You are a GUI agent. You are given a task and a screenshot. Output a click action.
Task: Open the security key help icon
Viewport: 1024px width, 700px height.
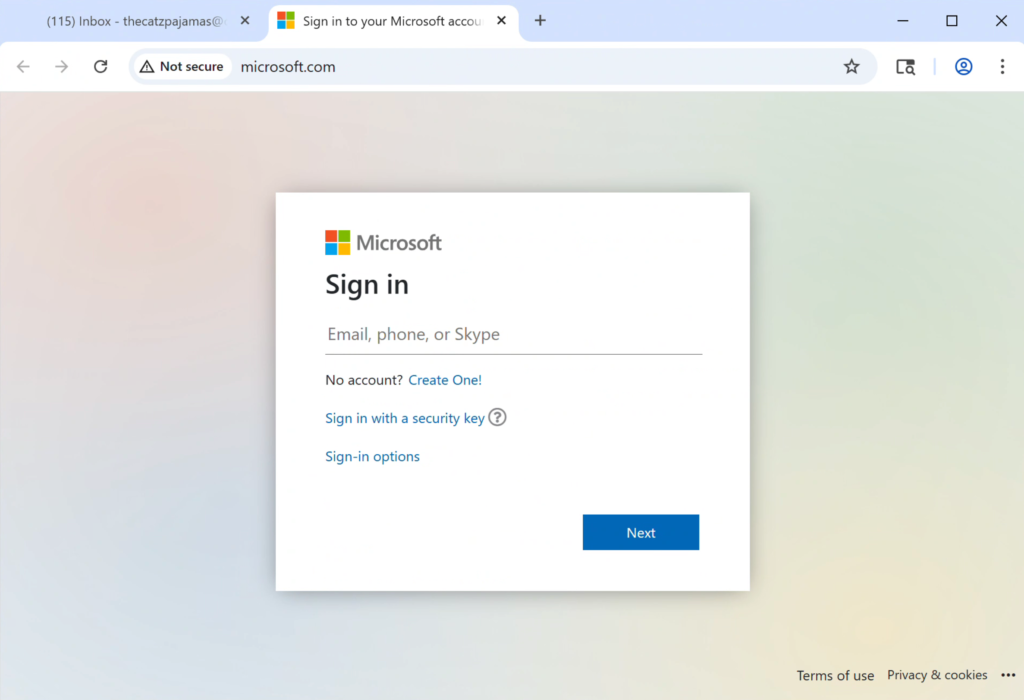tap(497, 417)
